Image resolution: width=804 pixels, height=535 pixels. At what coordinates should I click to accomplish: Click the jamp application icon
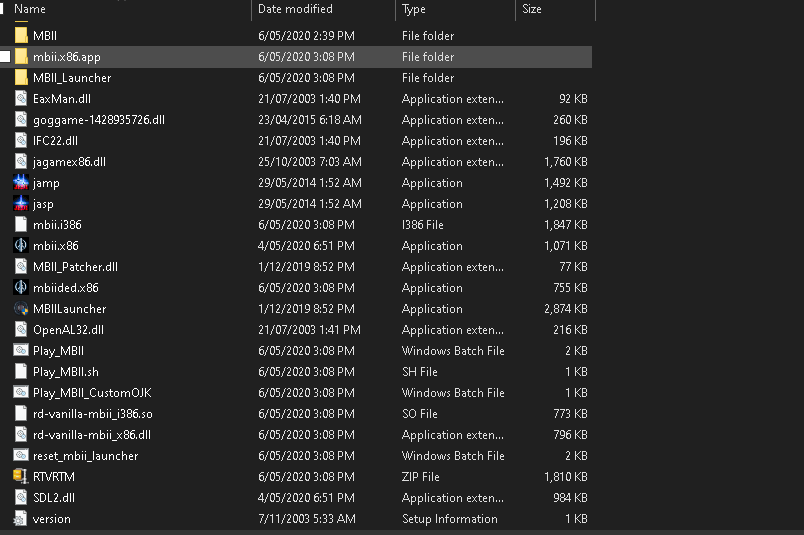tap(21, 183)
